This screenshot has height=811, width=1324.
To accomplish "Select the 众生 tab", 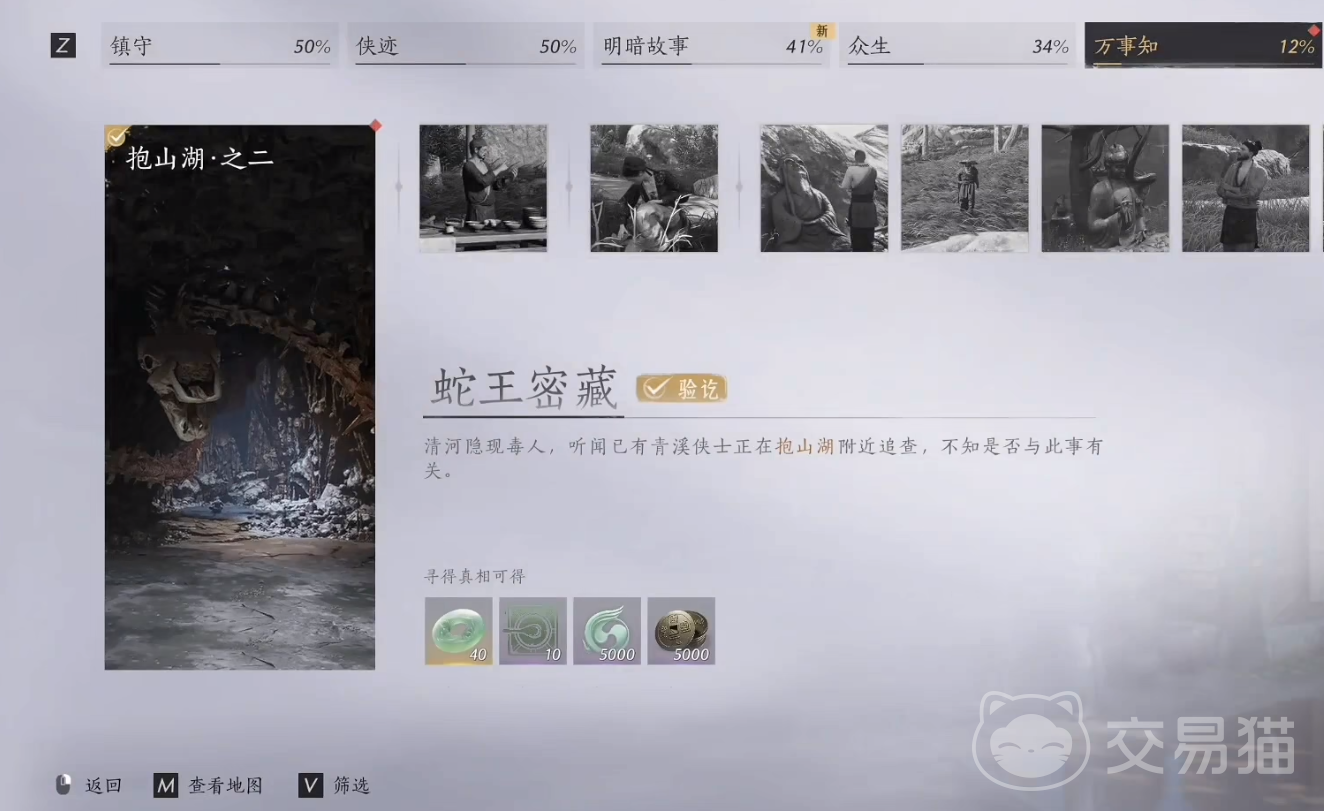I will point(958,46).
